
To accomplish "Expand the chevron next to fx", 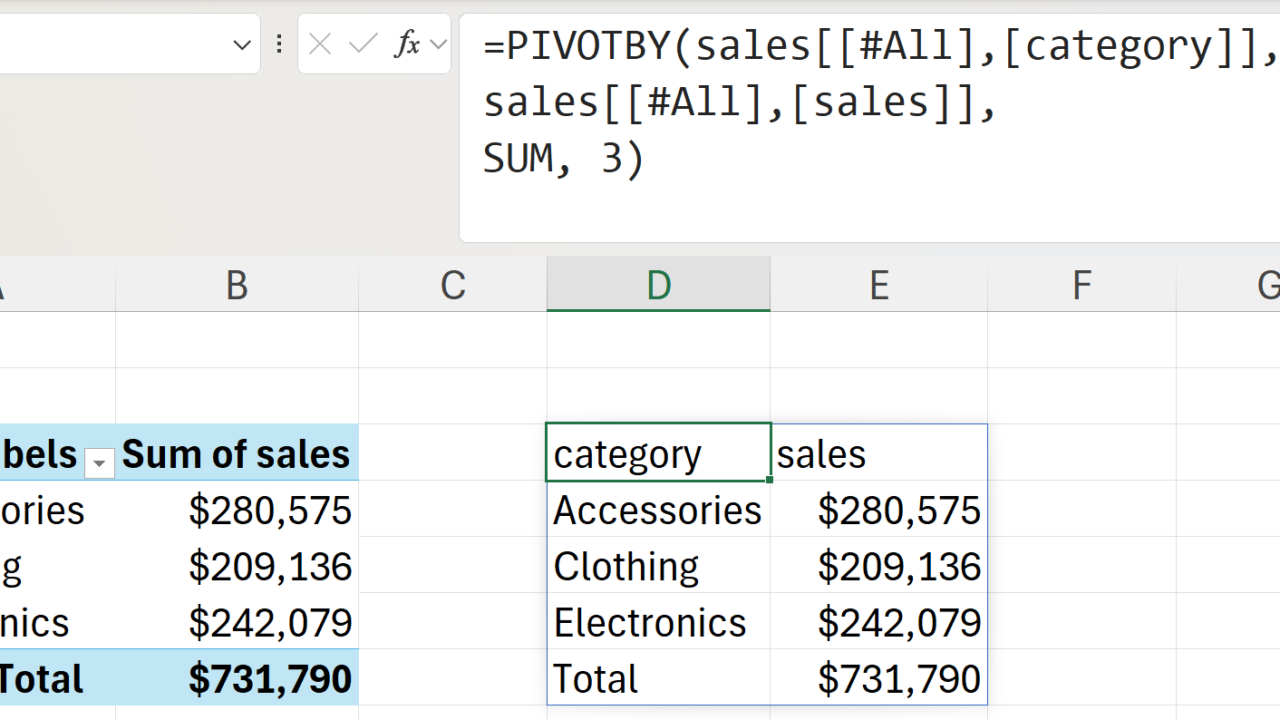I will tap(437, 44).
